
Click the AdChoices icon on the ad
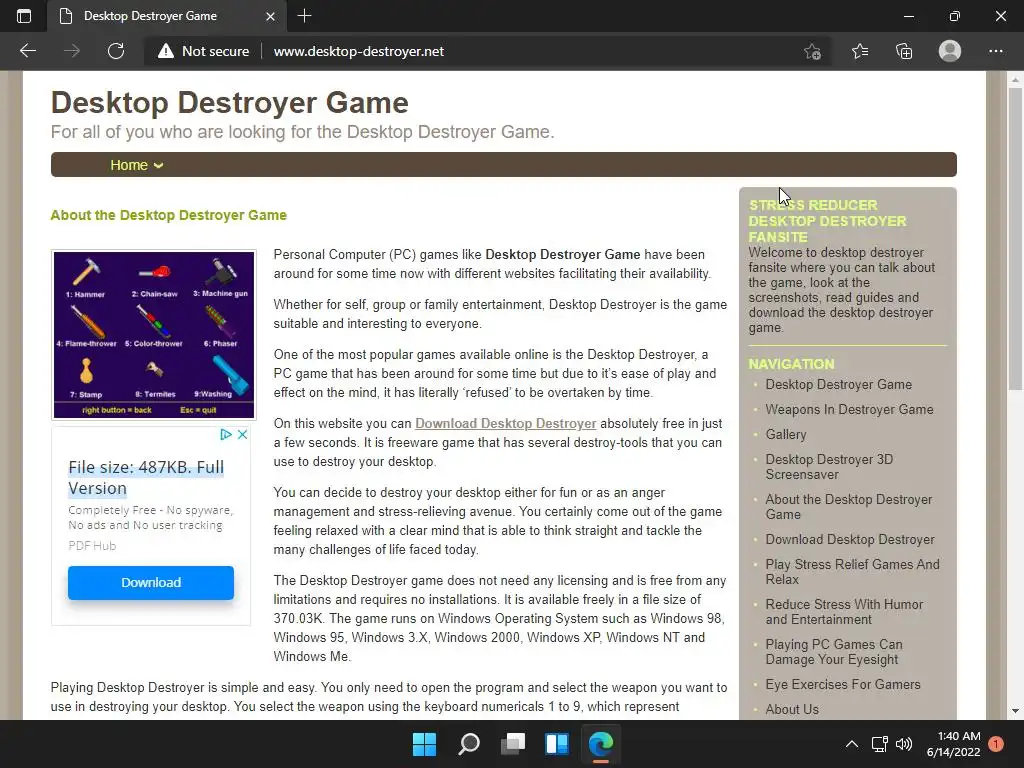coord(226,434)
